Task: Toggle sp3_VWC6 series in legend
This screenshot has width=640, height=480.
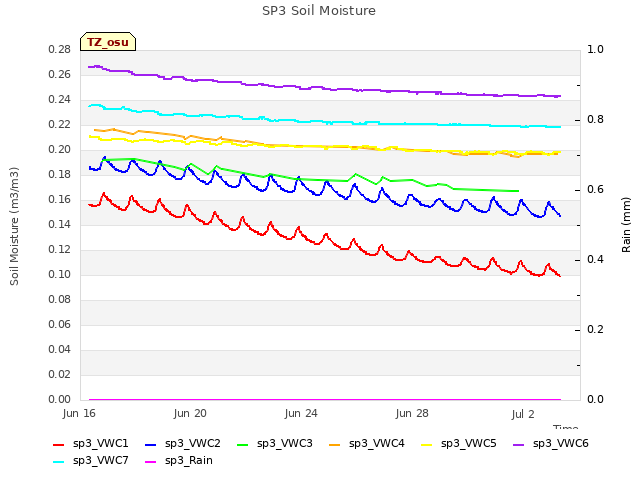Action: tap(551, 444)
